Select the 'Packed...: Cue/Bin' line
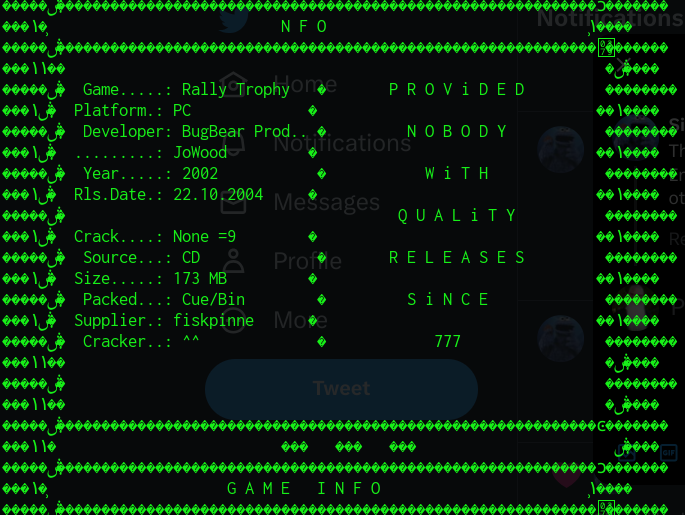 (164, 299)
